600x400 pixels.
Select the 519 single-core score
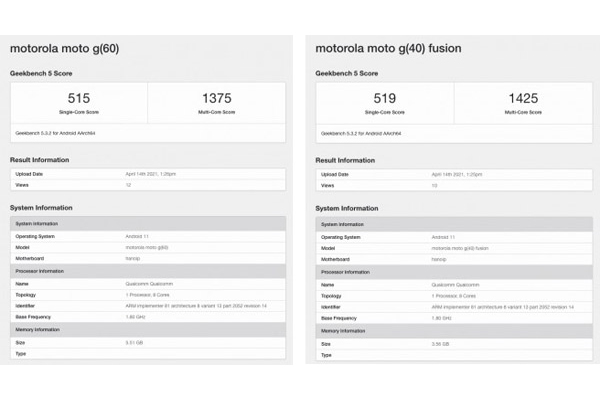(x=383, y=98)
